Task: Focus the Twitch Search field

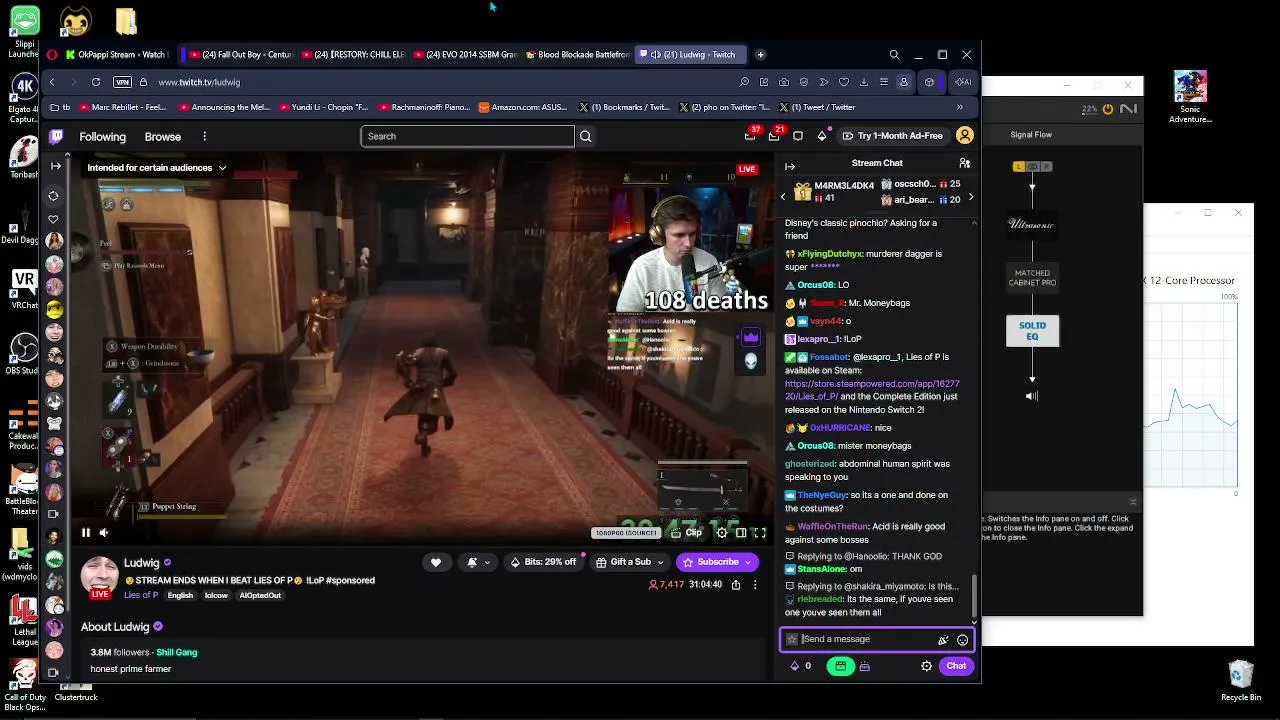Action: (x=467, y=136)
